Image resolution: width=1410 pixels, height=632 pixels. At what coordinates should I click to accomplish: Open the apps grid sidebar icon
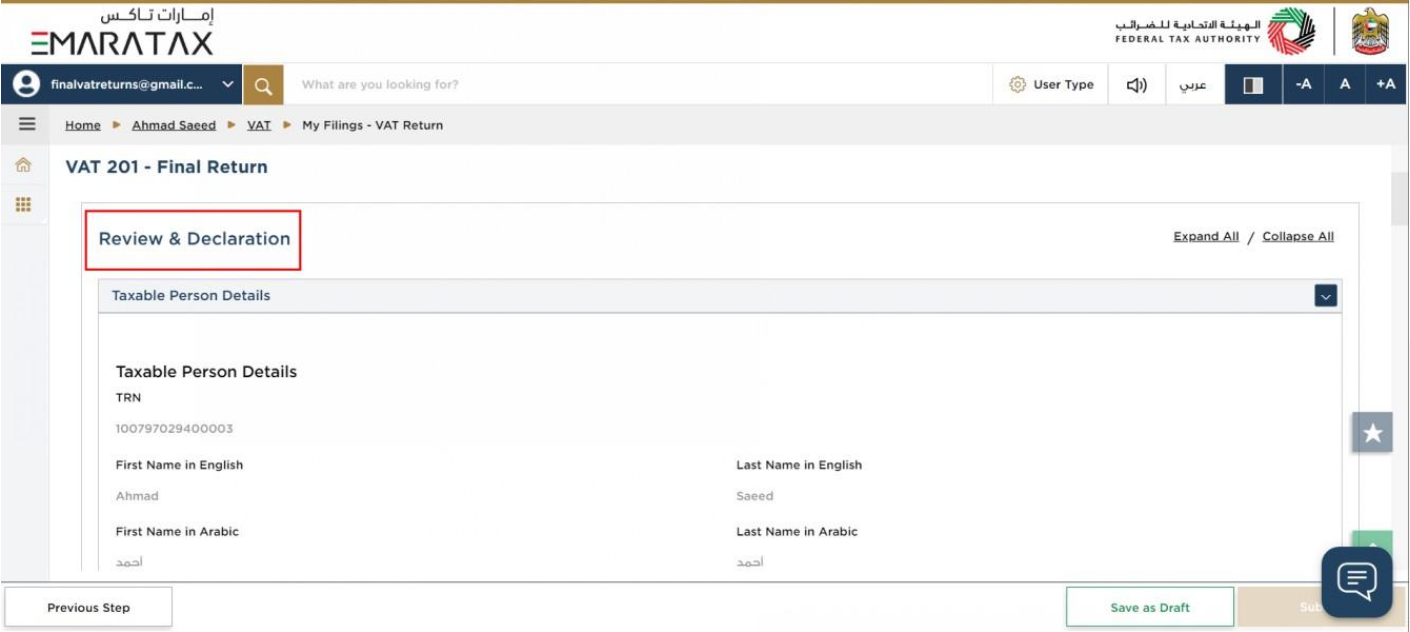coord(23,204)
